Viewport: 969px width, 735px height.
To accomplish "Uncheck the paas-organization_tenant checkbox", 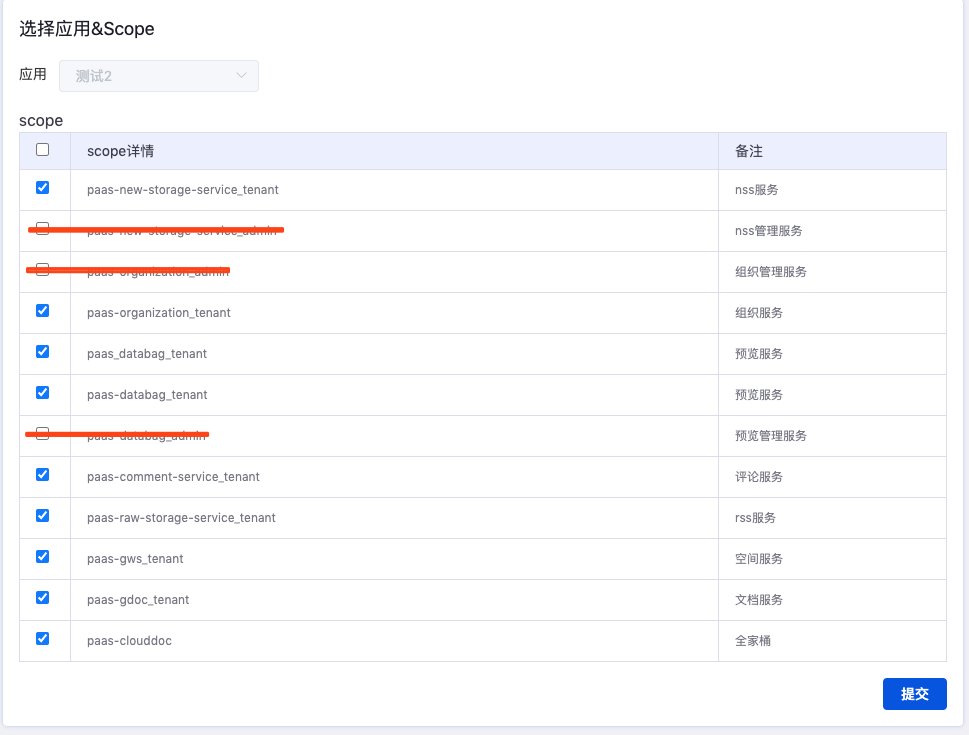I will click(x=43, y=310).
